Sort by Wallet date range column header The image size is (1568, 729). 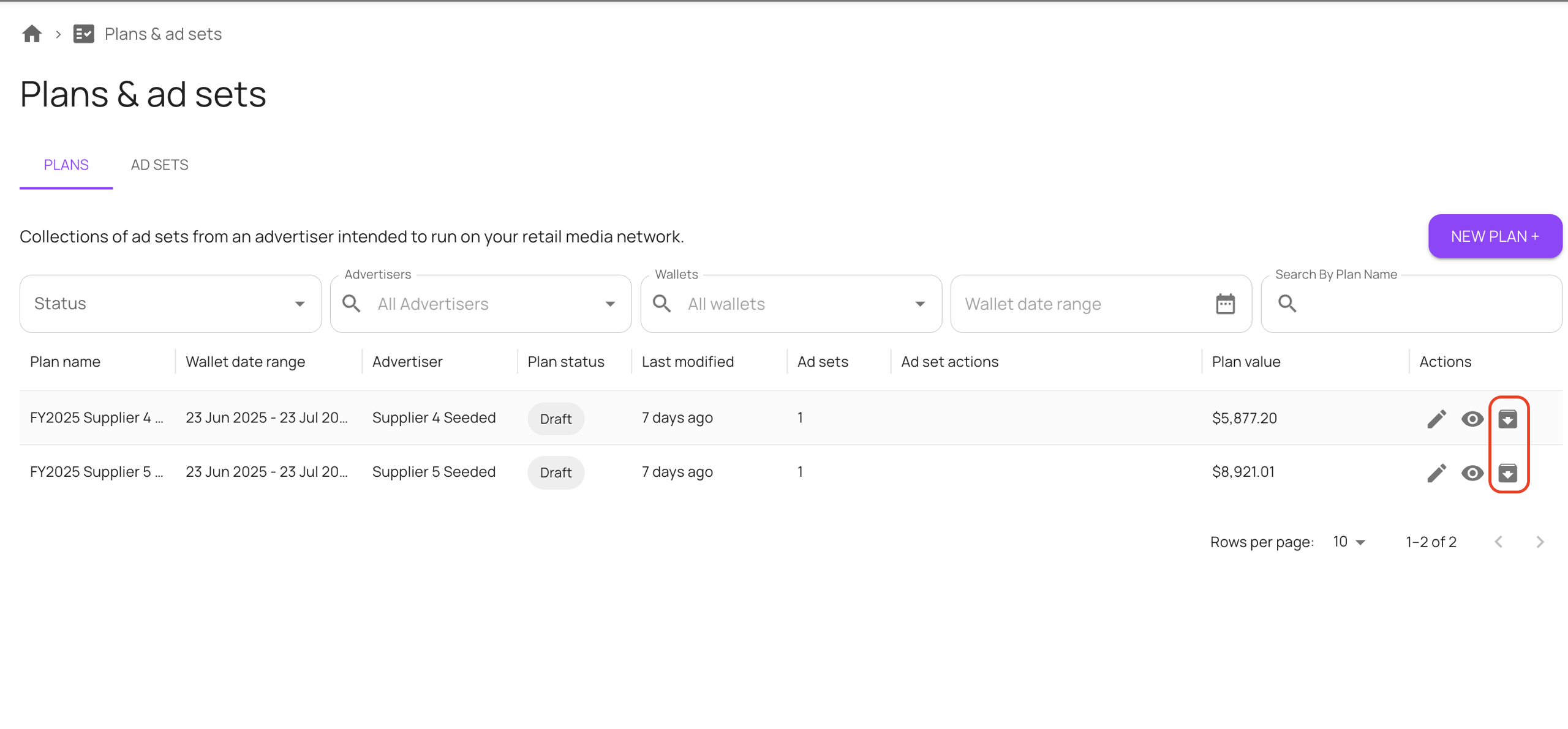tap(245, 362)
